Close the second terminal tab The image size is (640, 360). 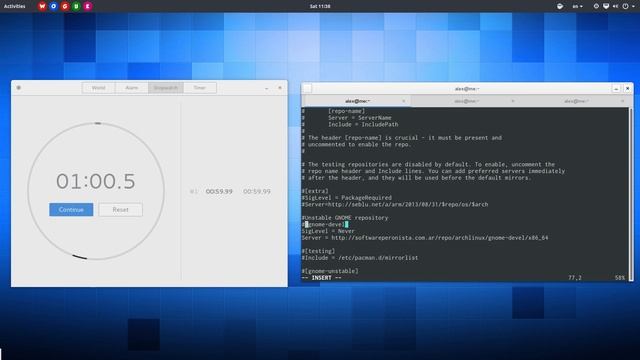coord(513,101)
